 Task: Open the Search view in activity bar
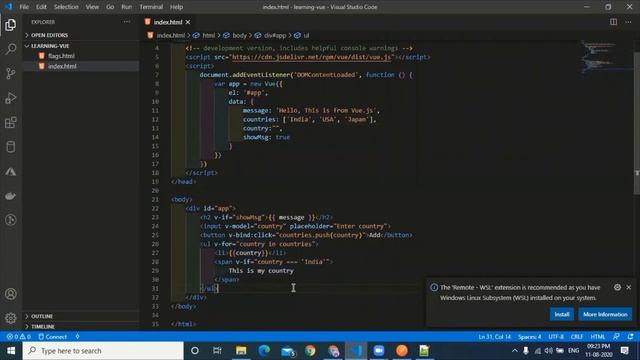pyautogui.click(x=11, y=49)
